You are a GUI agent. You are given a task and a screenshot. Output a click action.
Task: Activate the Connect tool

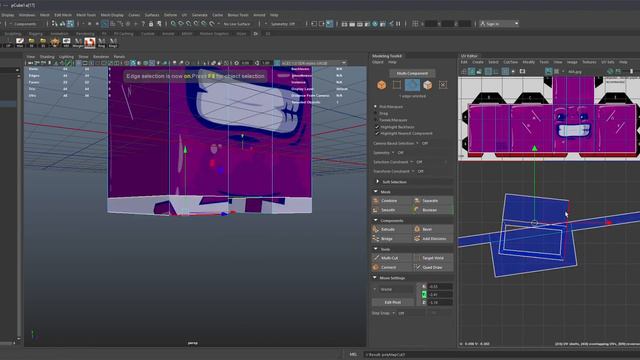coord(391,267)
